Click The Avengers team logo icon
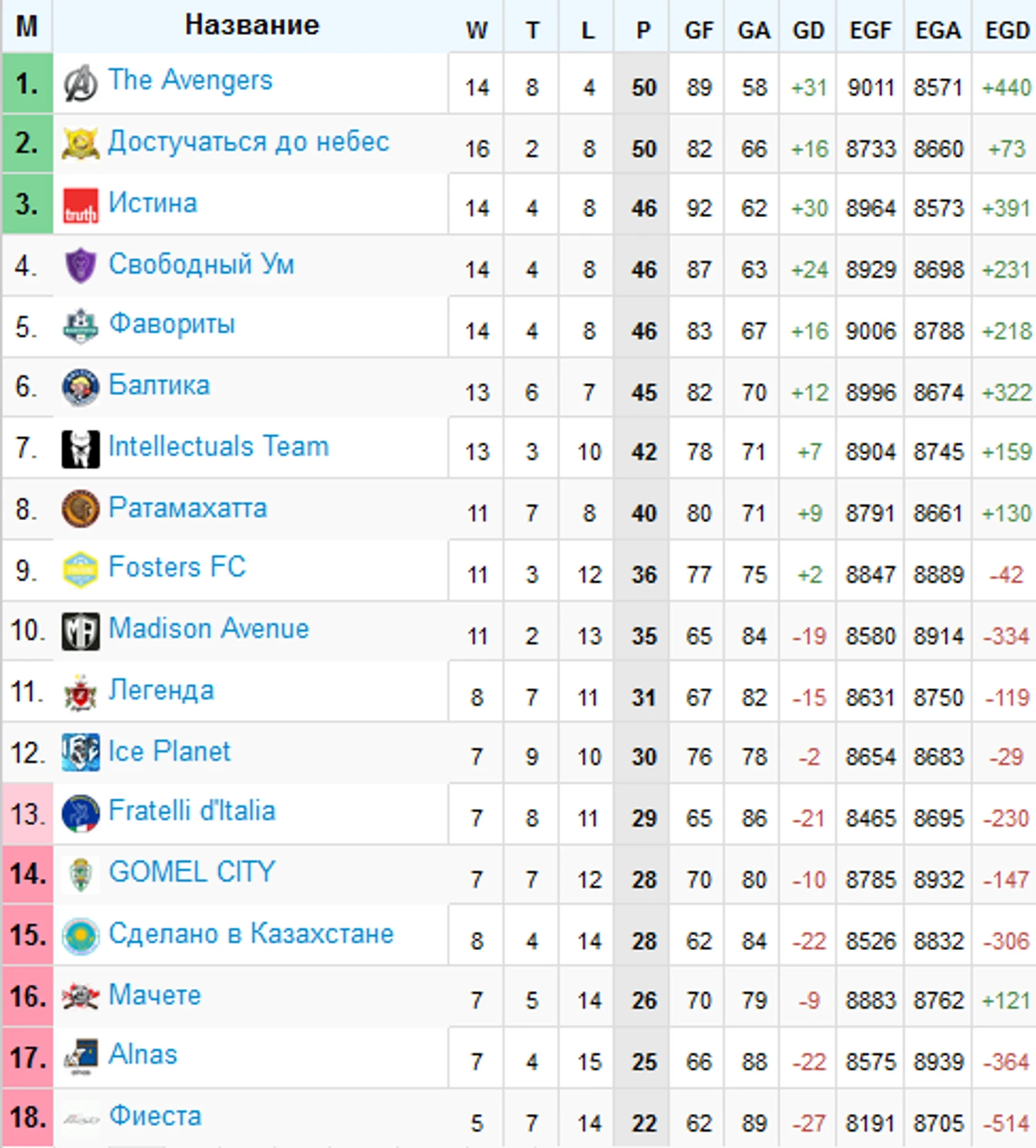Viewport: 1036px width, 1148px height. coord(80,83)
